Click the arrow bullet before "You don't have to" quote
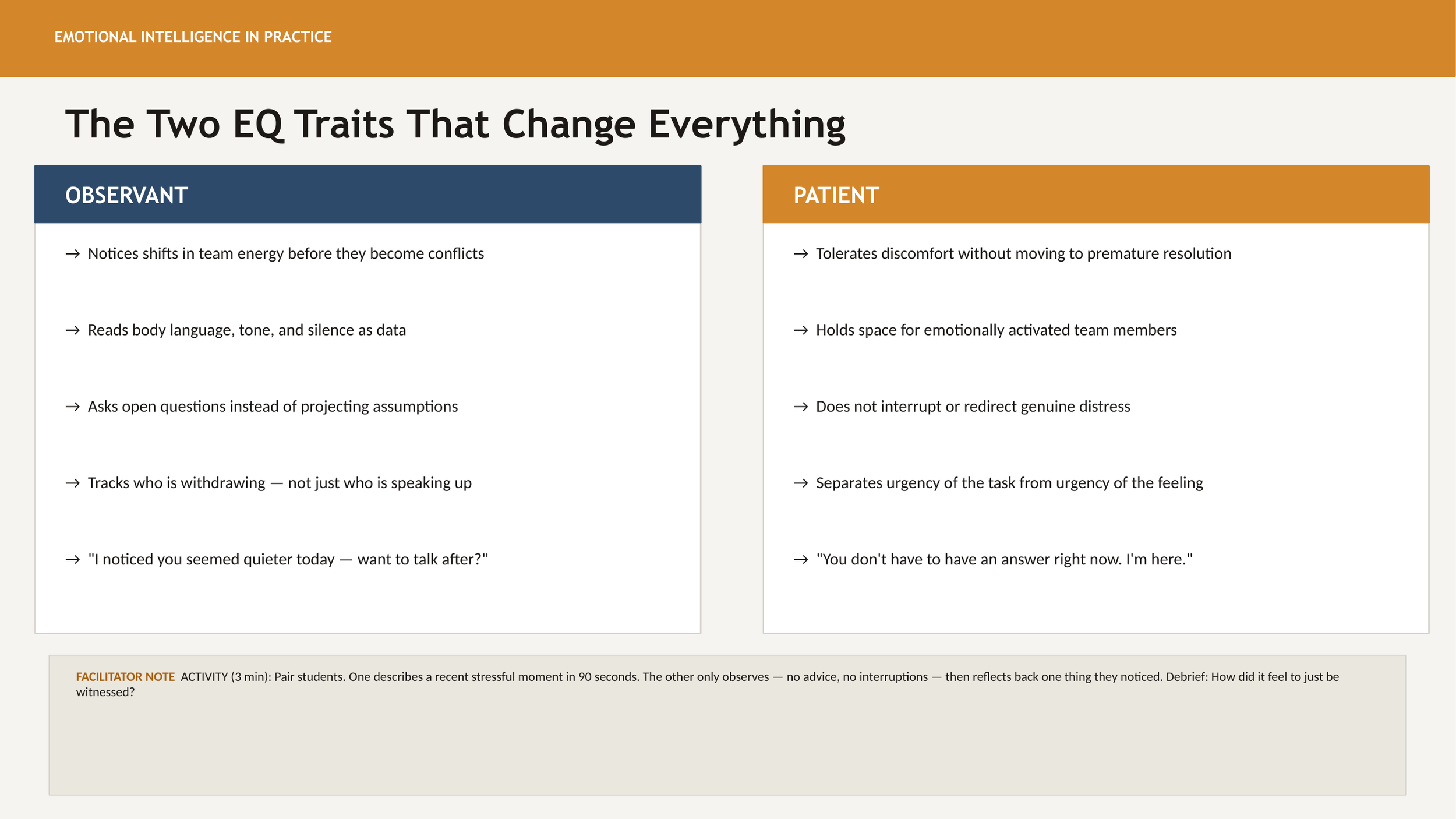Image resolution: width=1456 pixels, height=819 pixels. coord(801,560)
